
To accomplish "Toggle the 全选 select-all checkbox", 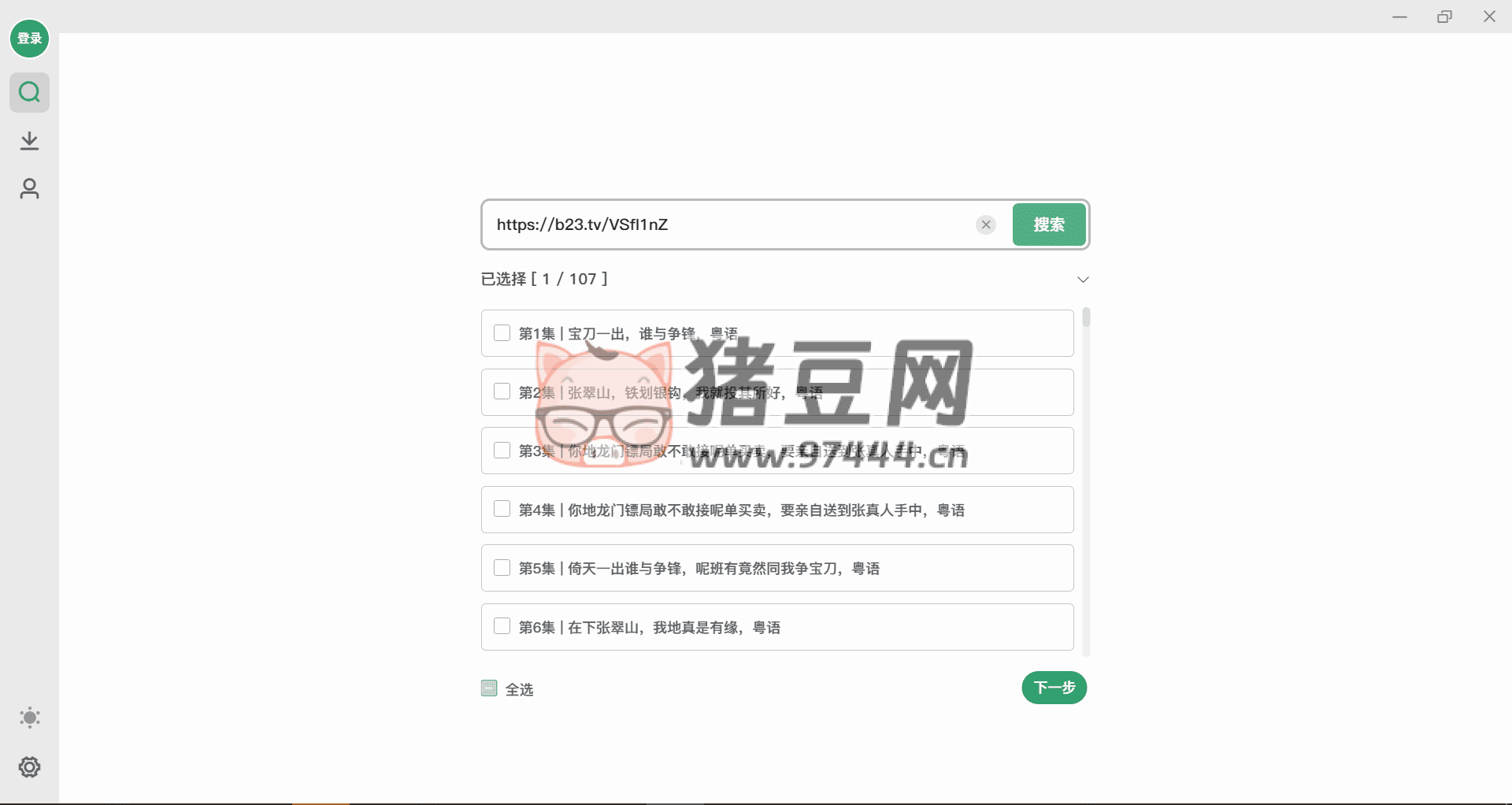I will 489,688.
